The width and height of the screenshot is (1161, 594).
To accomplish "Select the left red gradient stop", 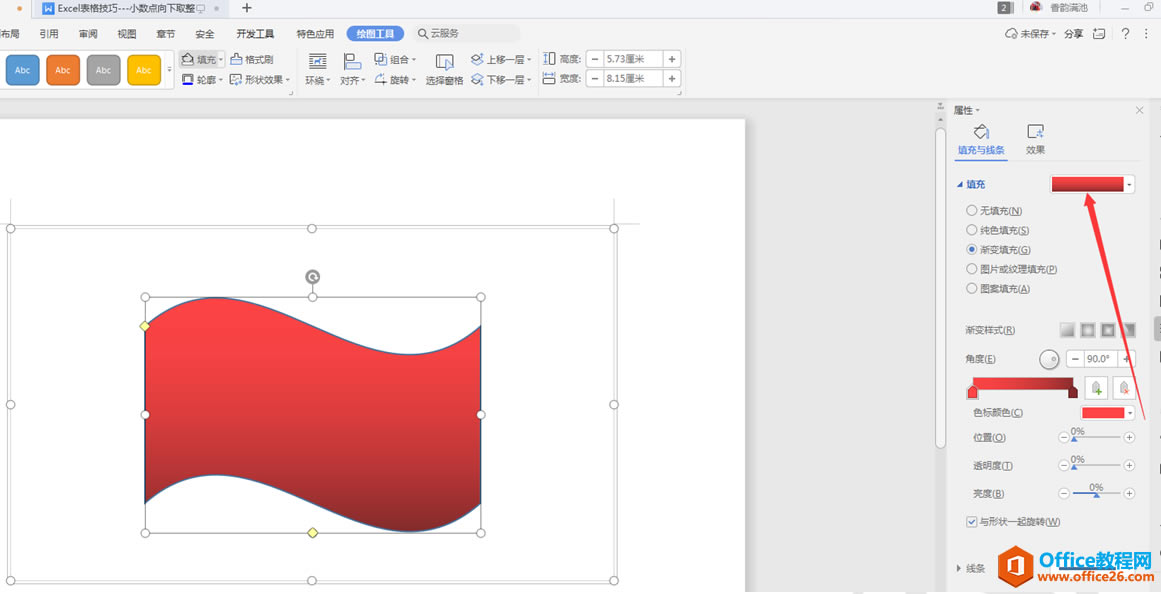I will point(972,392).
